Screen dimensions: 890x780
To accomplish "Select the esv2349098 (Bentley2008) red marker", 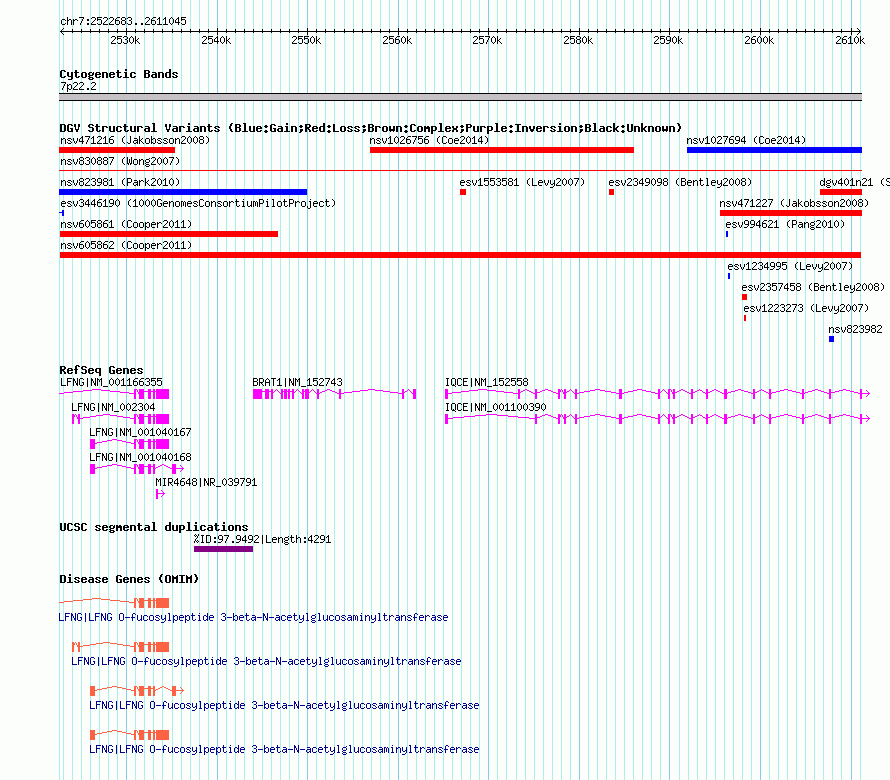I will coord(611,192).
